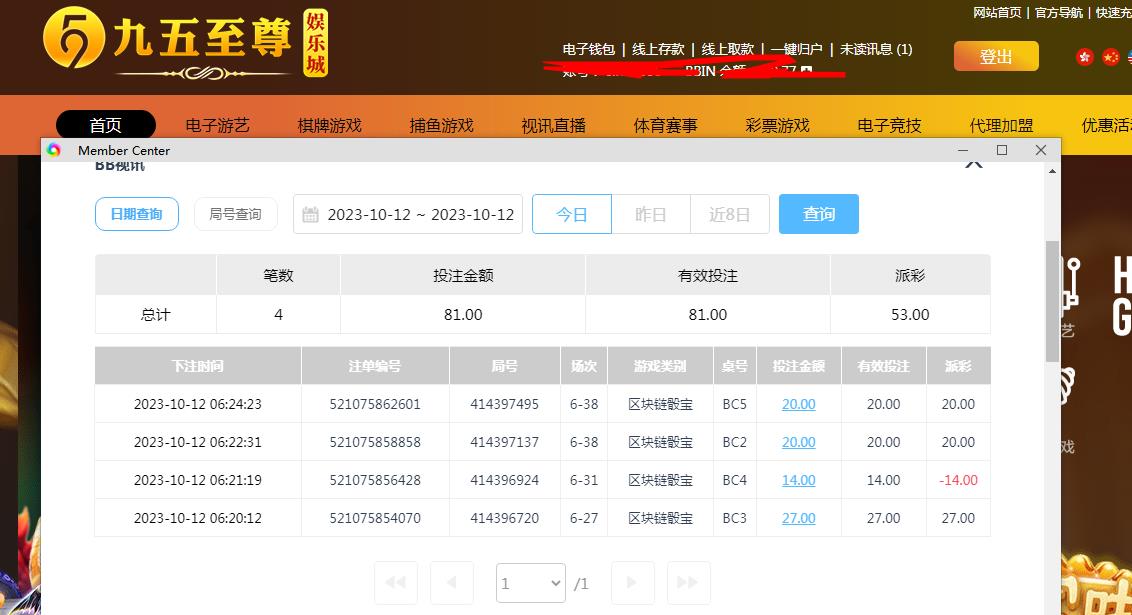This screenshot has width=1132, height=615.
Task: Go to next page with right arrow
Action: (632, 582)
